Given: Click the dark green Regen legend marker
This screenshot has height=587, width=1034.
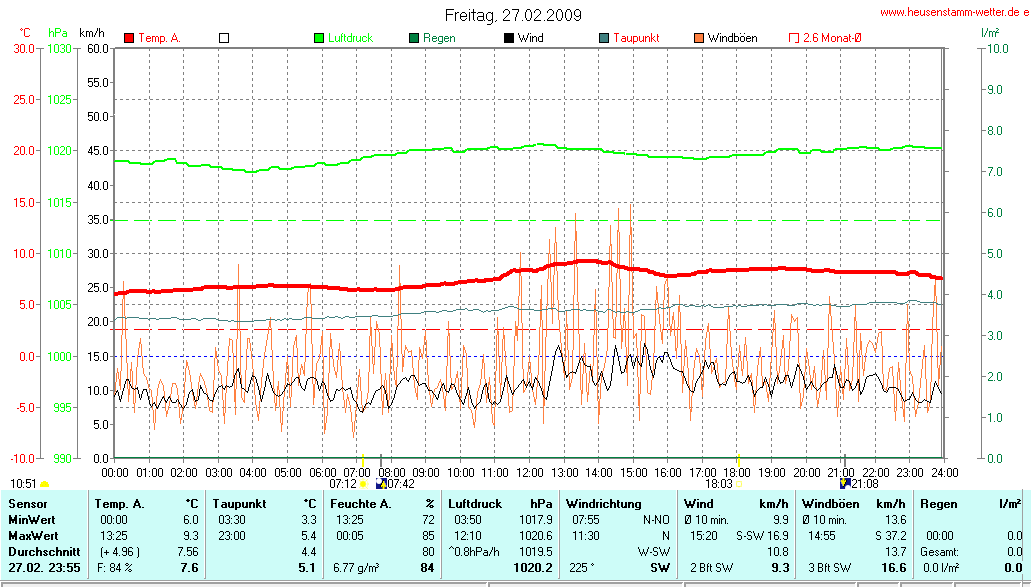Looking at the screenshot, I should tap(414, 38).
